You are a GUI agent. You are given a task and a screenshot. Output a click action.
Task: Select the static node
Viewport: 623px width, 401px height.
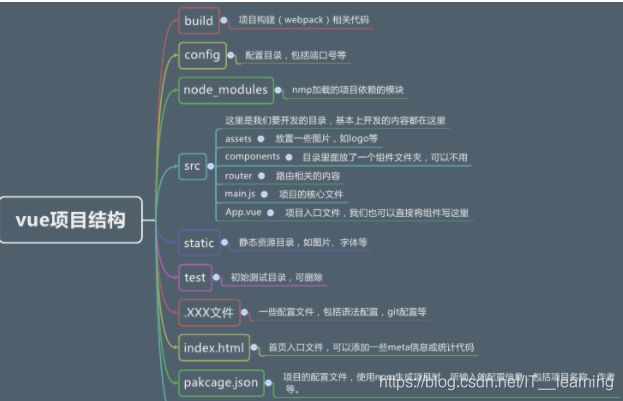point(198,242)
